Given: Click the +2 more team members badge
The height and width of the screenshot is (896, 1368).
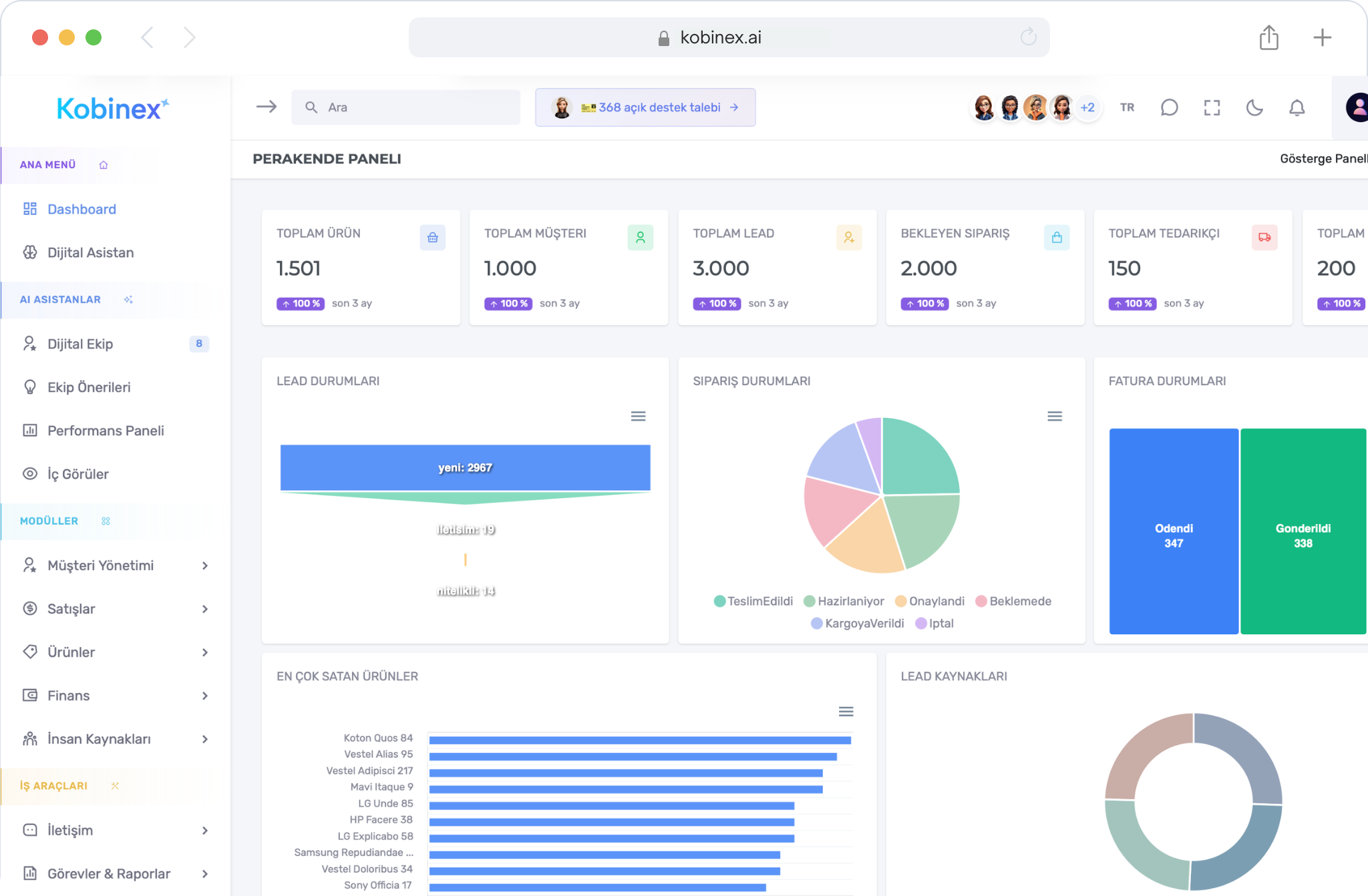Looking at the screenshot, I should tap(1087, 107).
